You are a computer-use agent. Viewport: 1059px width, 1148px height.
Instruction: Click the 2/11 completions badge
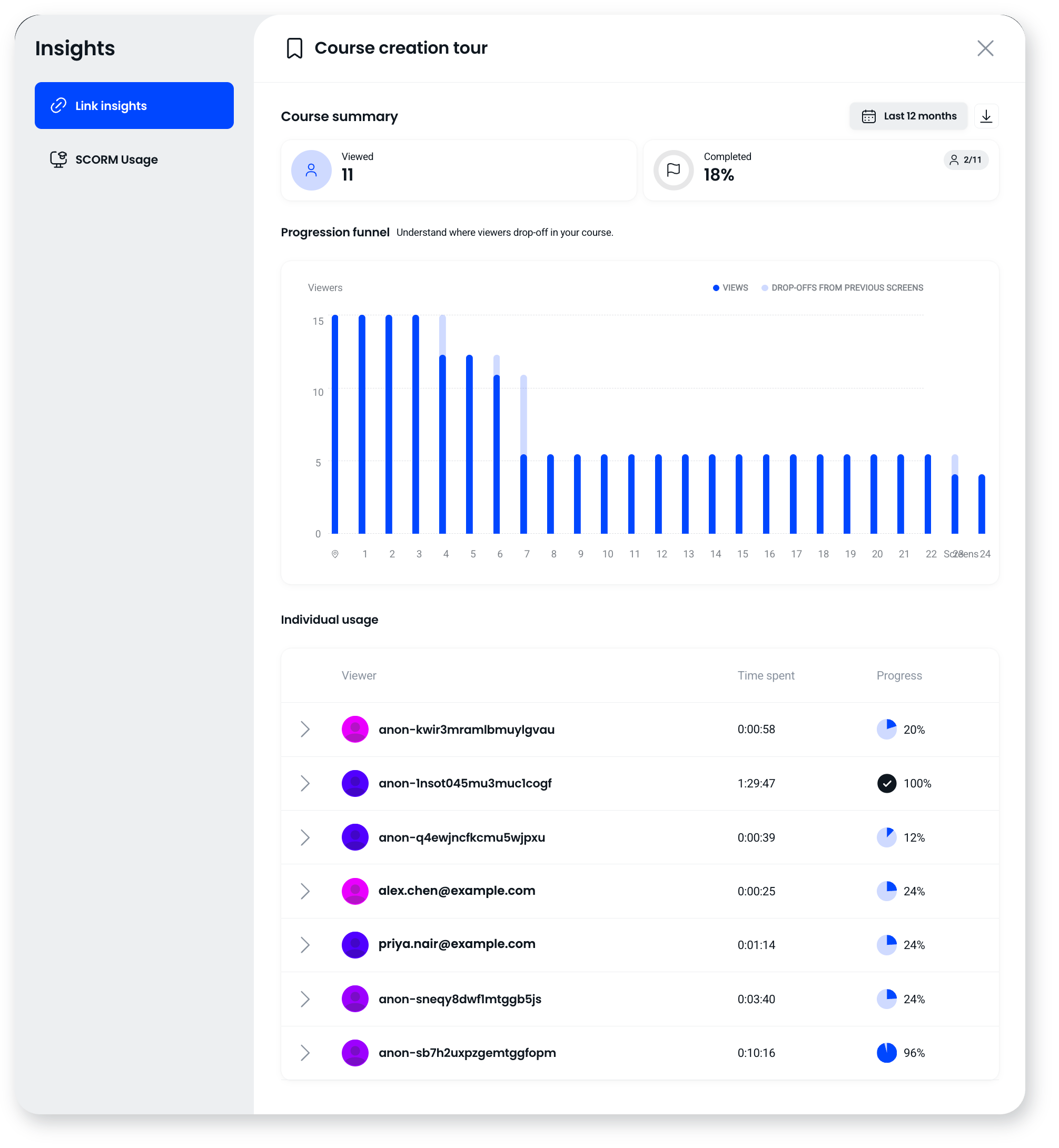pos(966,160)
